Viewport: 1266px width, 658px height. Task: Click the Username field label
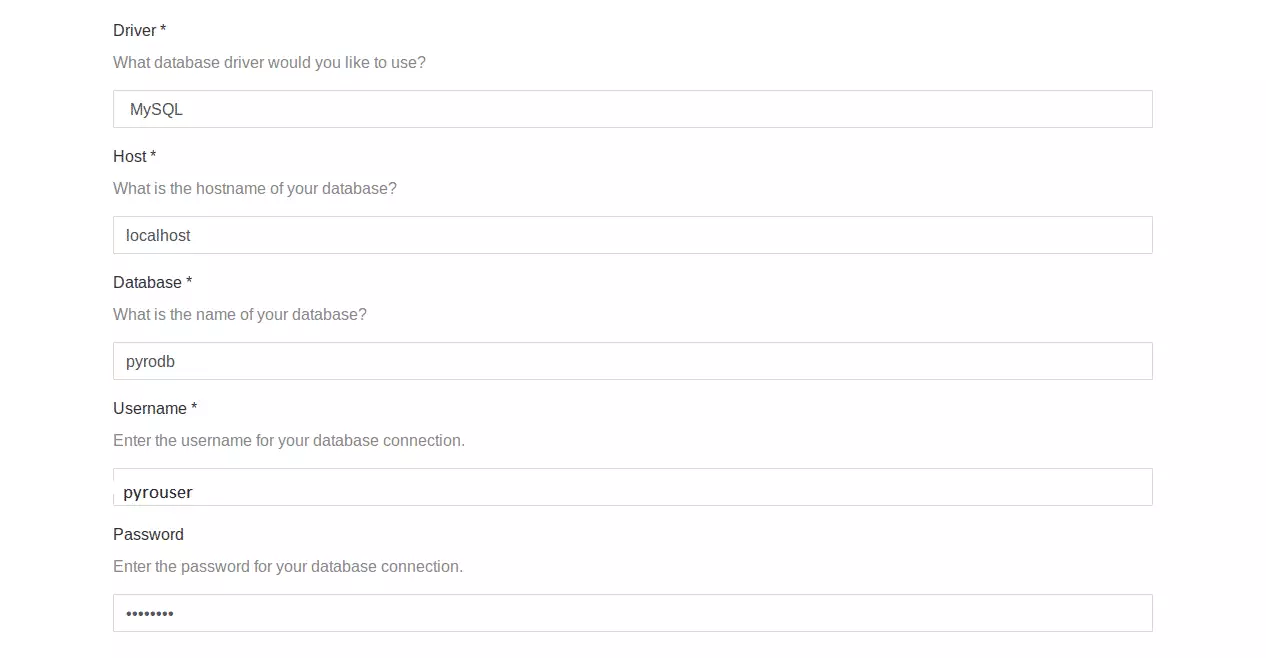coord(150,409)
